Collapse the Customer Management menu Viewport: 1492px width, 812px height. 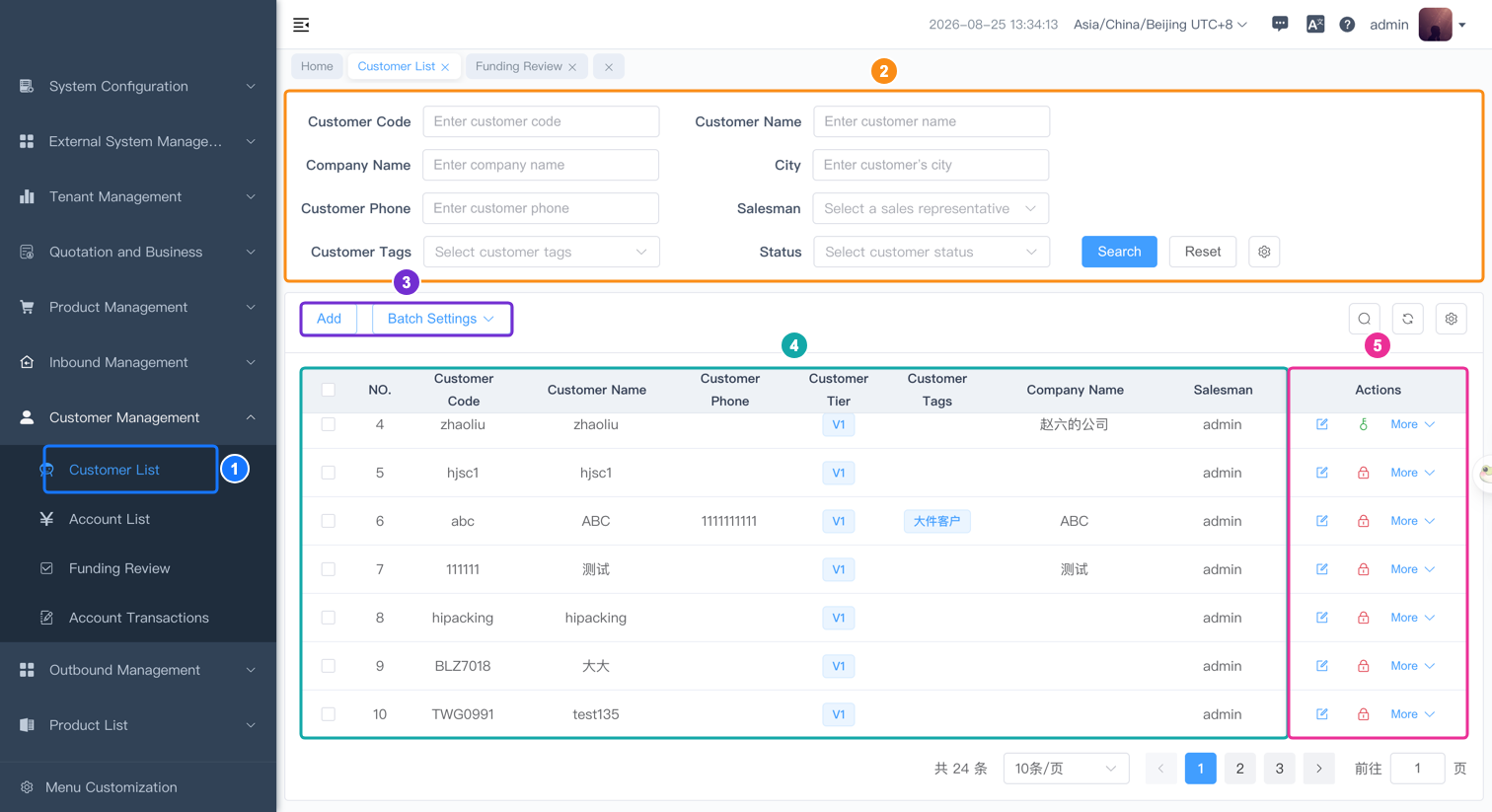(138, 417)
